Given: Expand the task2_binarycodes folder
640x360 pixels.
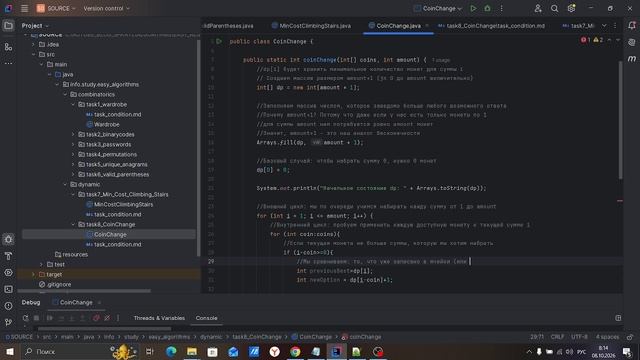Looking at the screenshot, I should pos(73,134).
